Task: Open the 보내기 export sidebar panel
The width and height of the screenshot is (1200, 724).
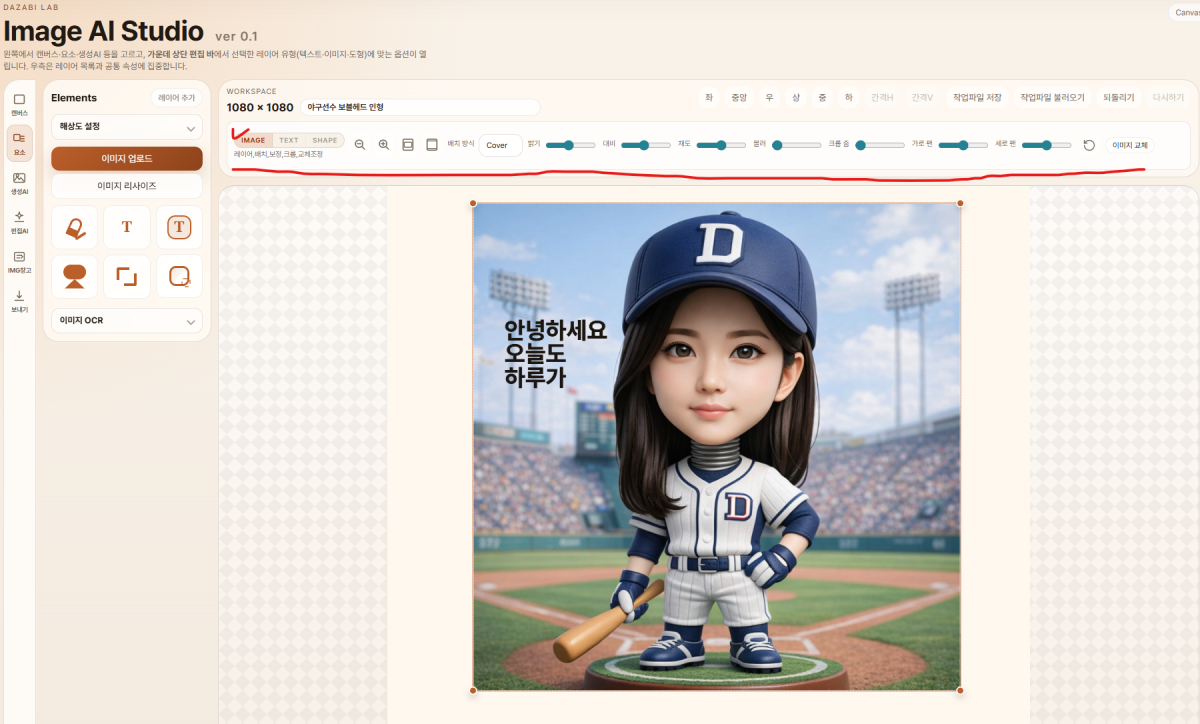Action: tap(19, 301)
